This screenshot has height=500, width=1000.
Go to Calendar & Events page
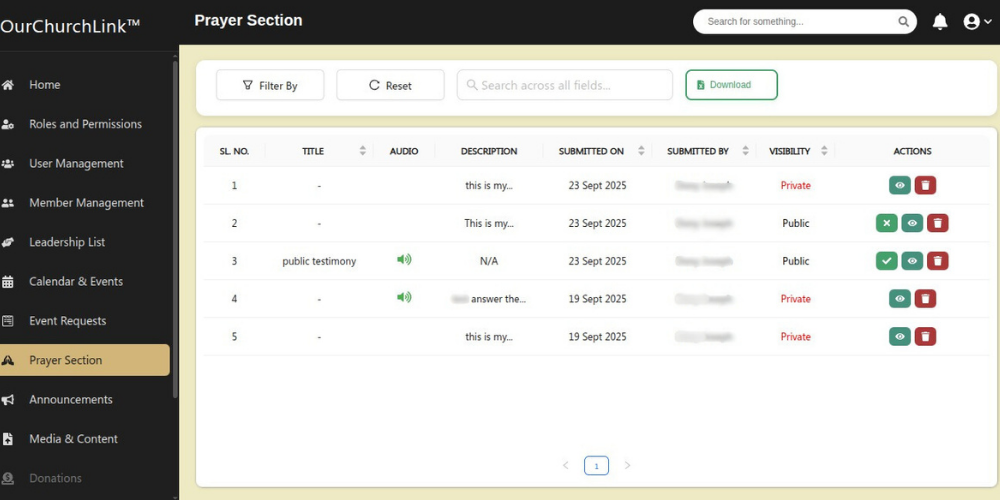[76, 282]
